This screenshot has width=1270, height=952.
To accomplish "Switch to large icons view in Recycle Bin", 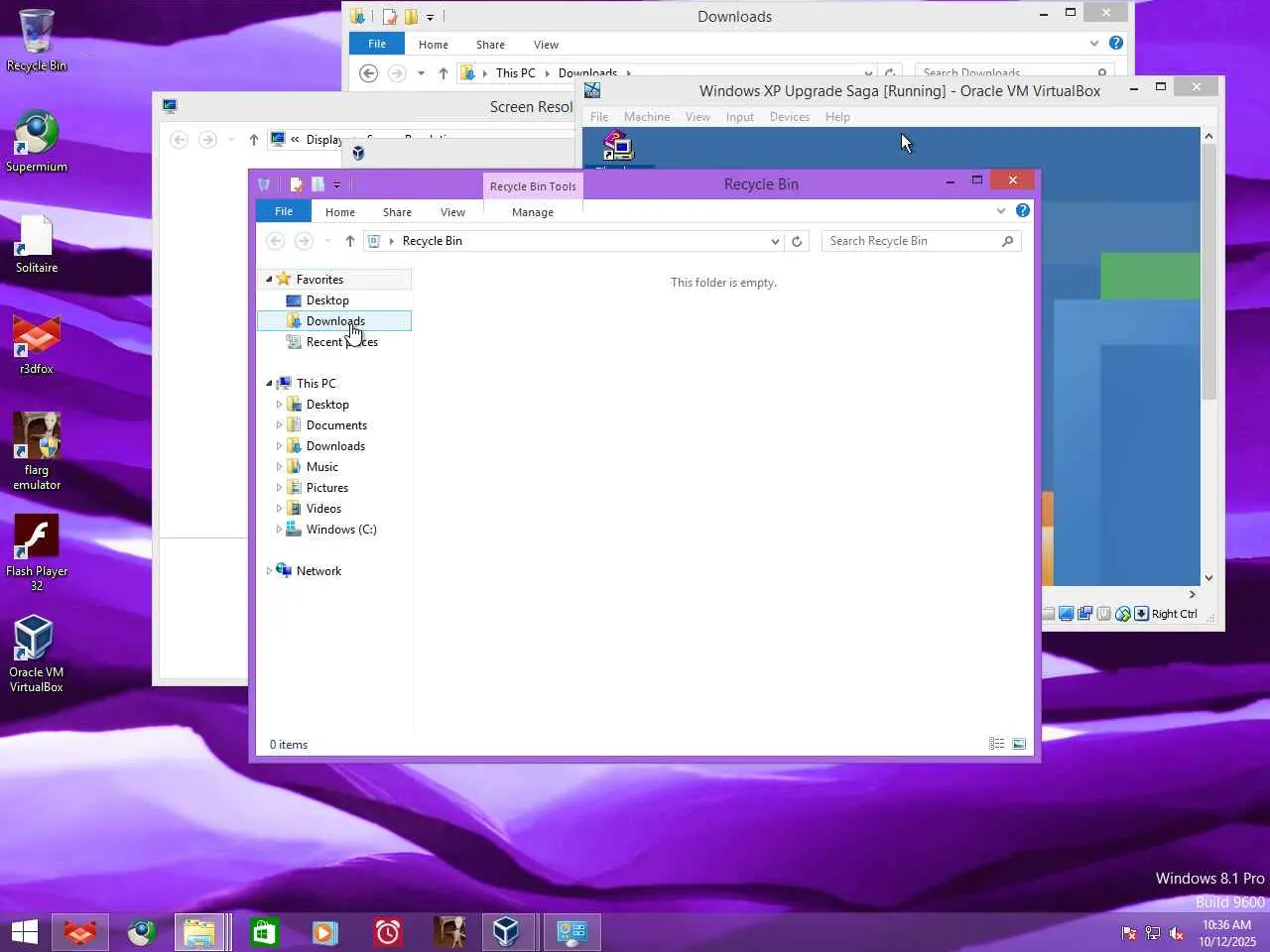I will [1019, 744].
